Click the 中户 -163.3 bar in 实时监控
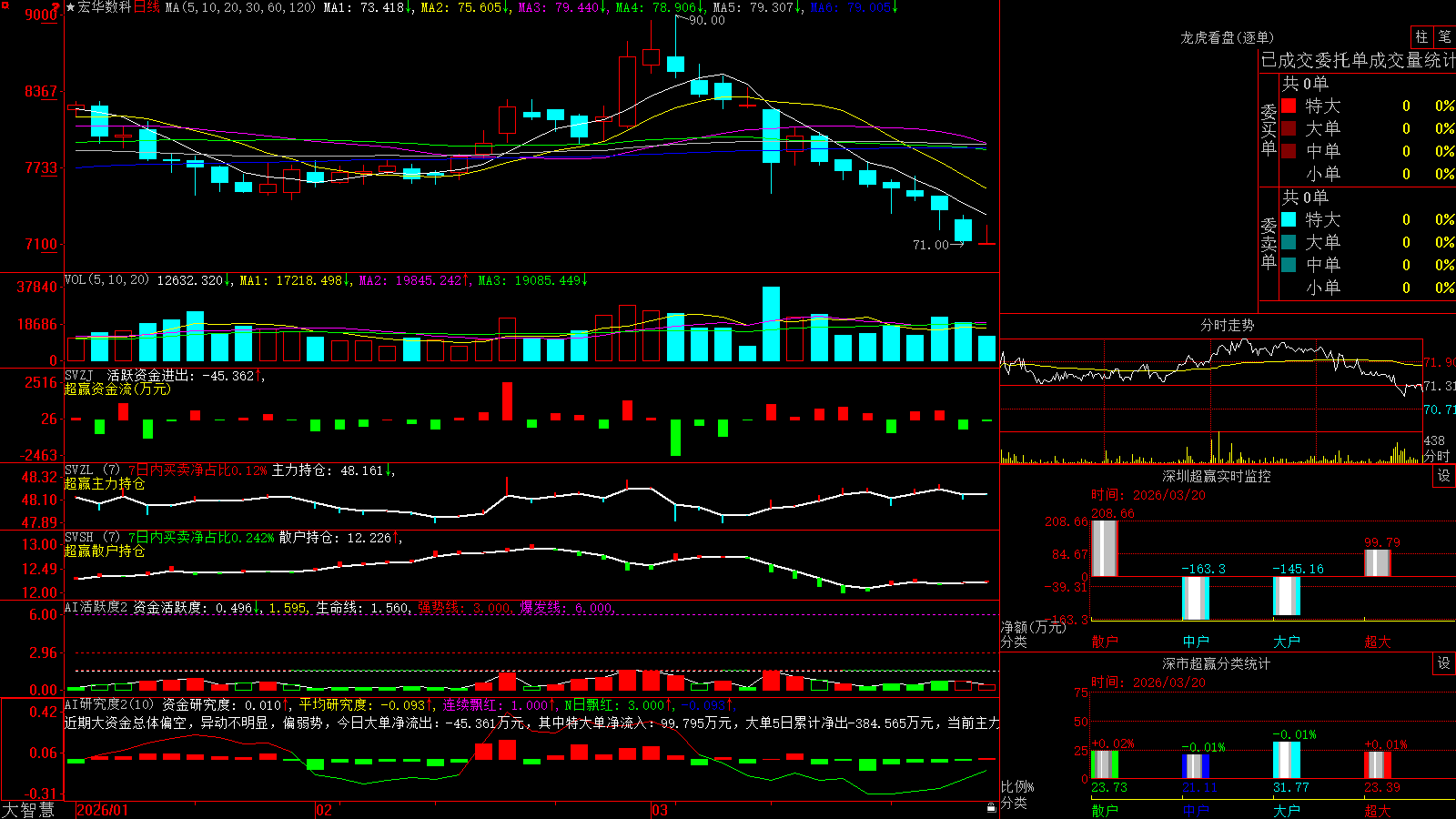Image resolution: width=1456 pixels, height=819 pixels. [x=1196, y=598]
